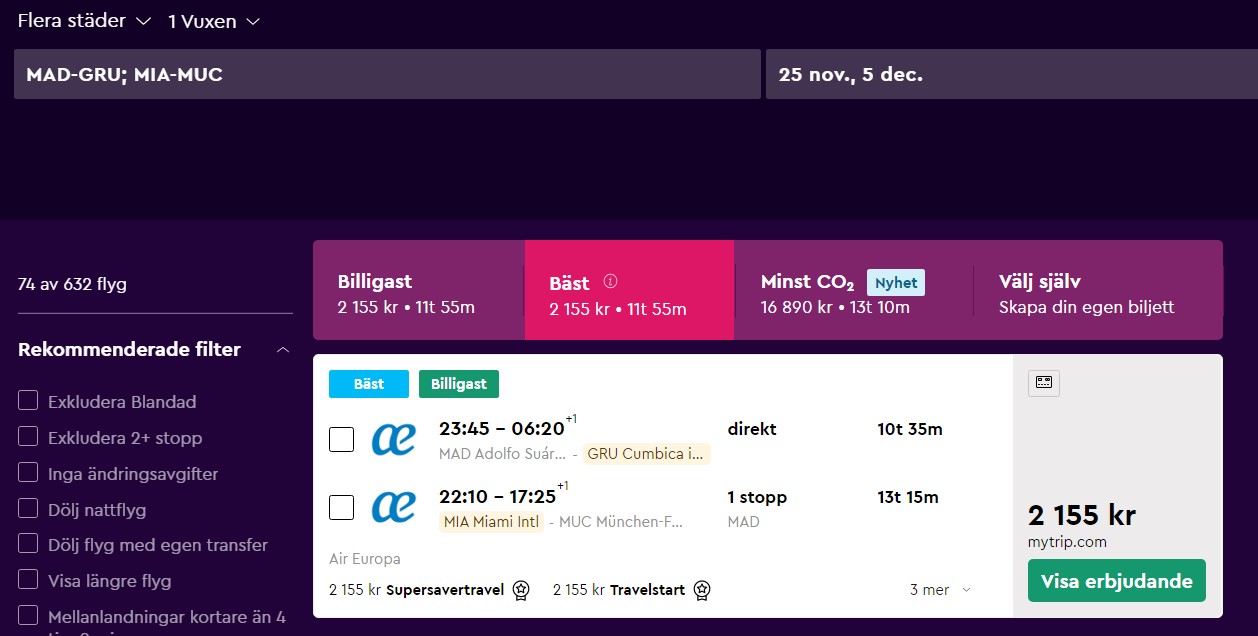The image size is (1258, 636).
Task: Enable the Dölj nattflyg checkbox
Action: pos(28,509)
